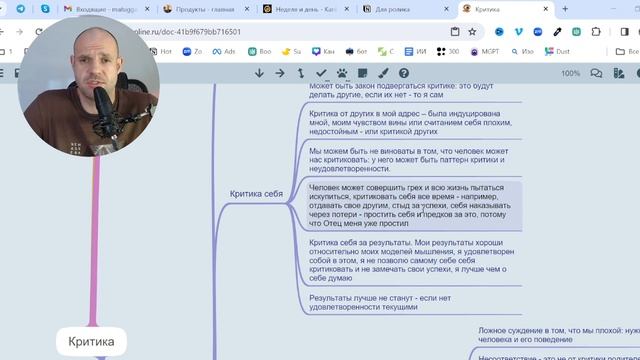The height and width of the screenshot is (360, 640).
Task: Close the Для ролика tab
Action: click(x=446, y=9)
